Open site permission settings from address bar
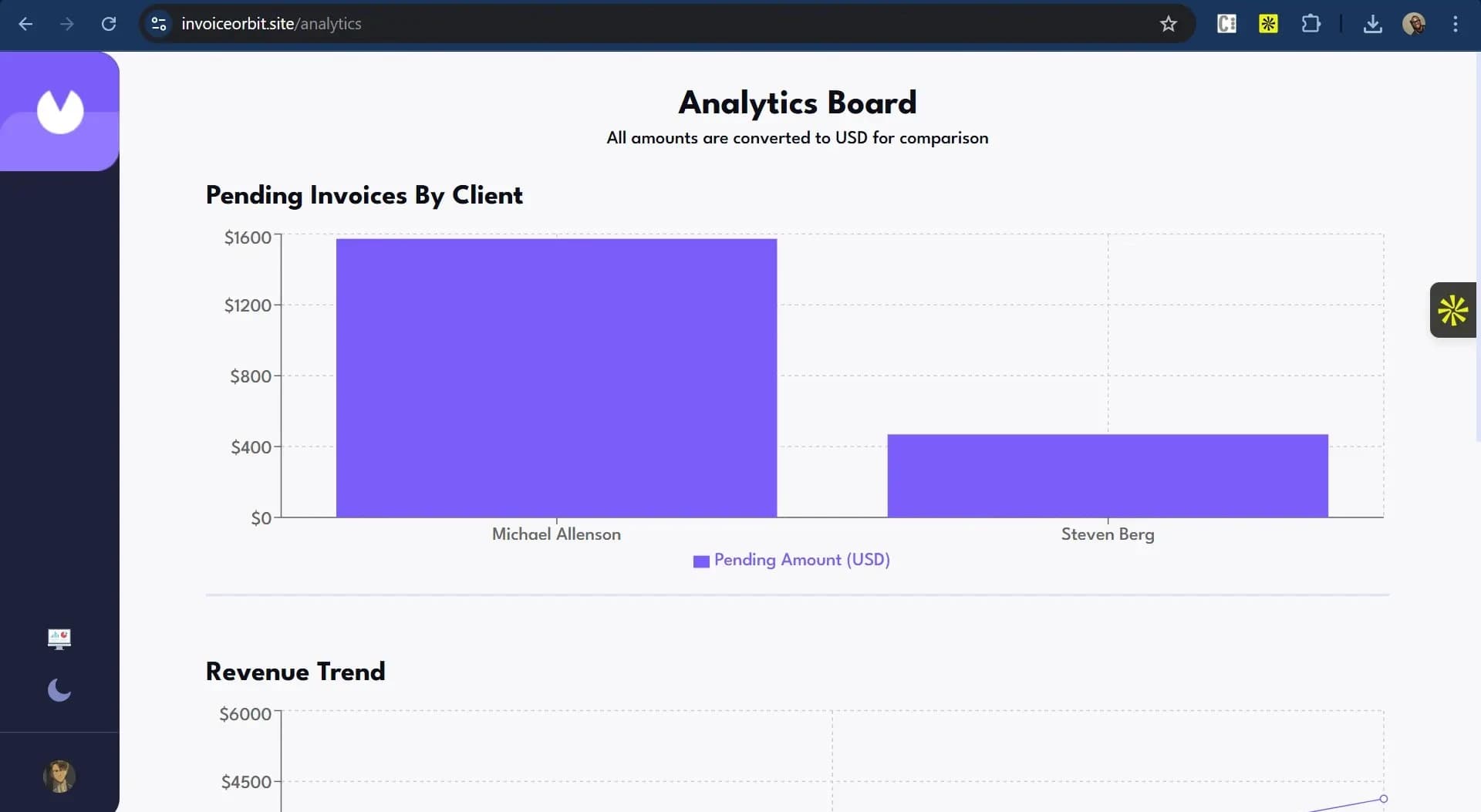 tap(158, 24)
